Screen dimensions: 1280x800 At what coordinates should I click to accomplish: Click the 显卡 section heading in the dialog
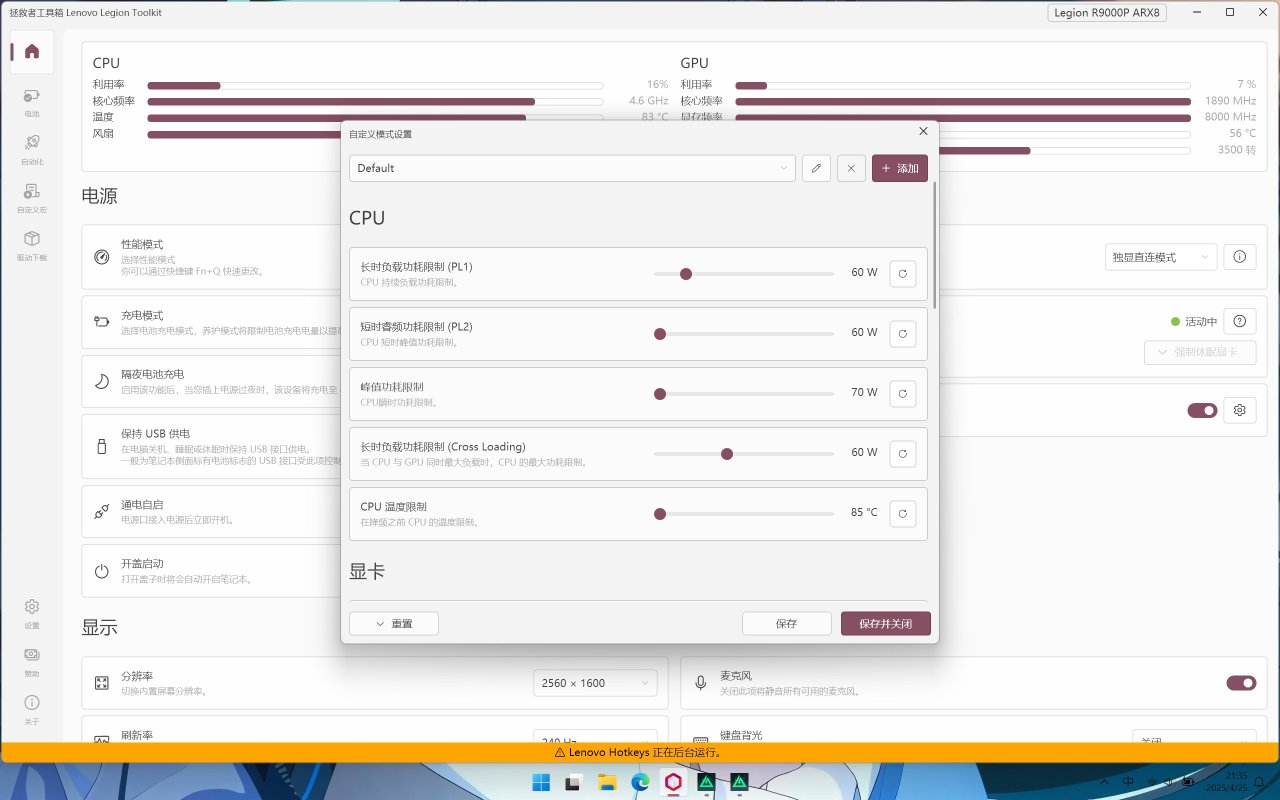tap(367, 571)
